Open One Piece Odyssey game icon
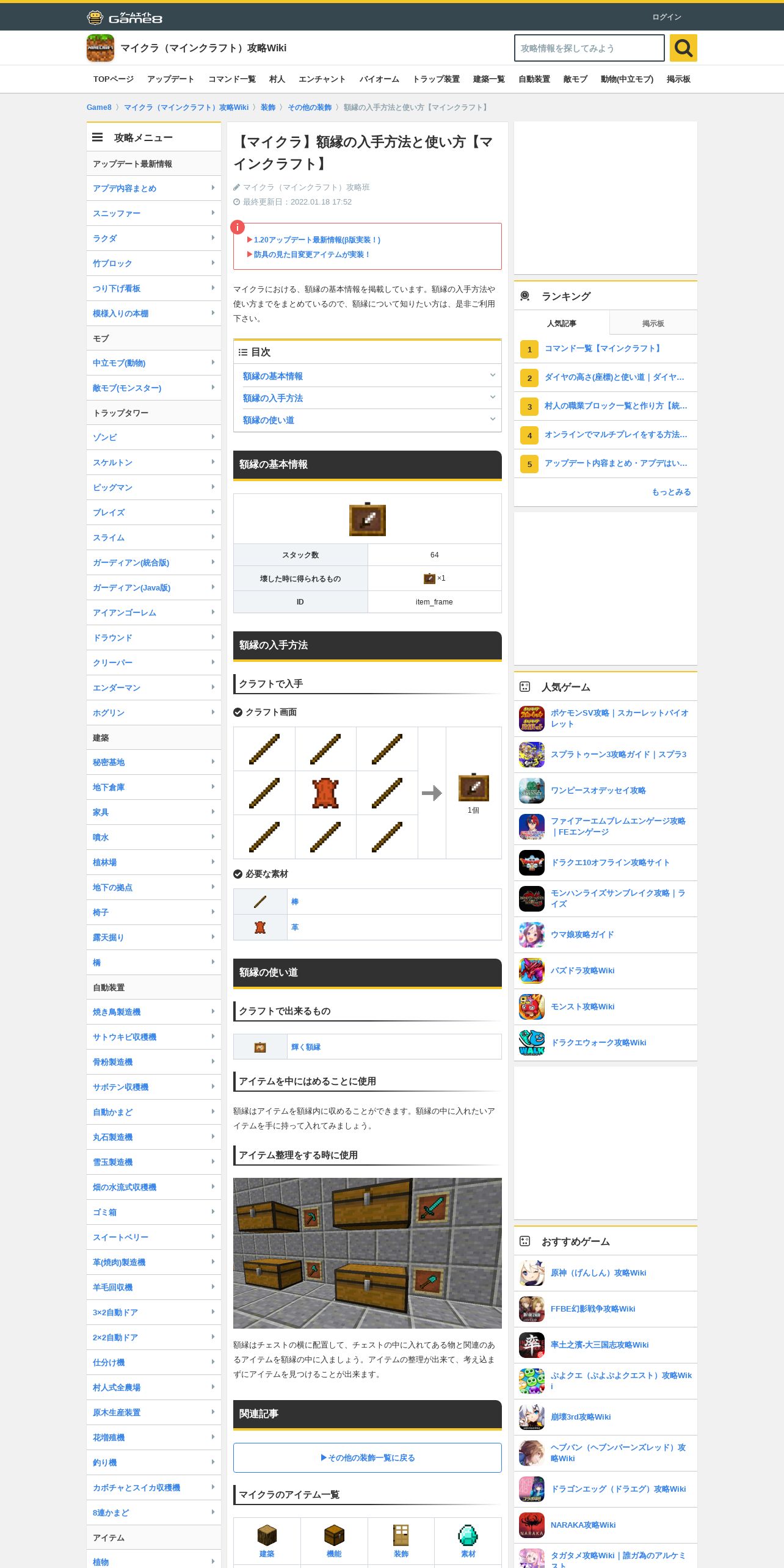The height and width of the screenshot is (1568, 784). point(532,791)
